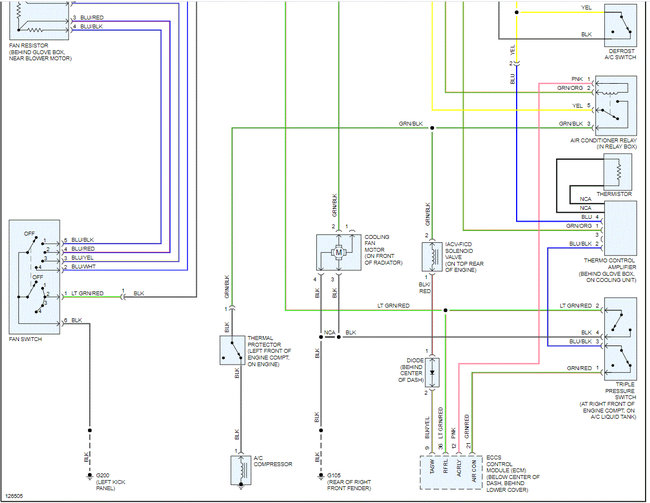Viewport: 650px width, 503px height.
Task: Click the BLU 4 label at thermo amplifier
Action: [590, 216]
